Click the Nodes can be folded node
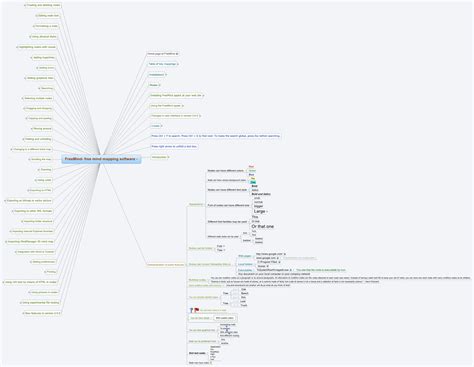This screenshot has height=367, width=474. coord(201,248)
